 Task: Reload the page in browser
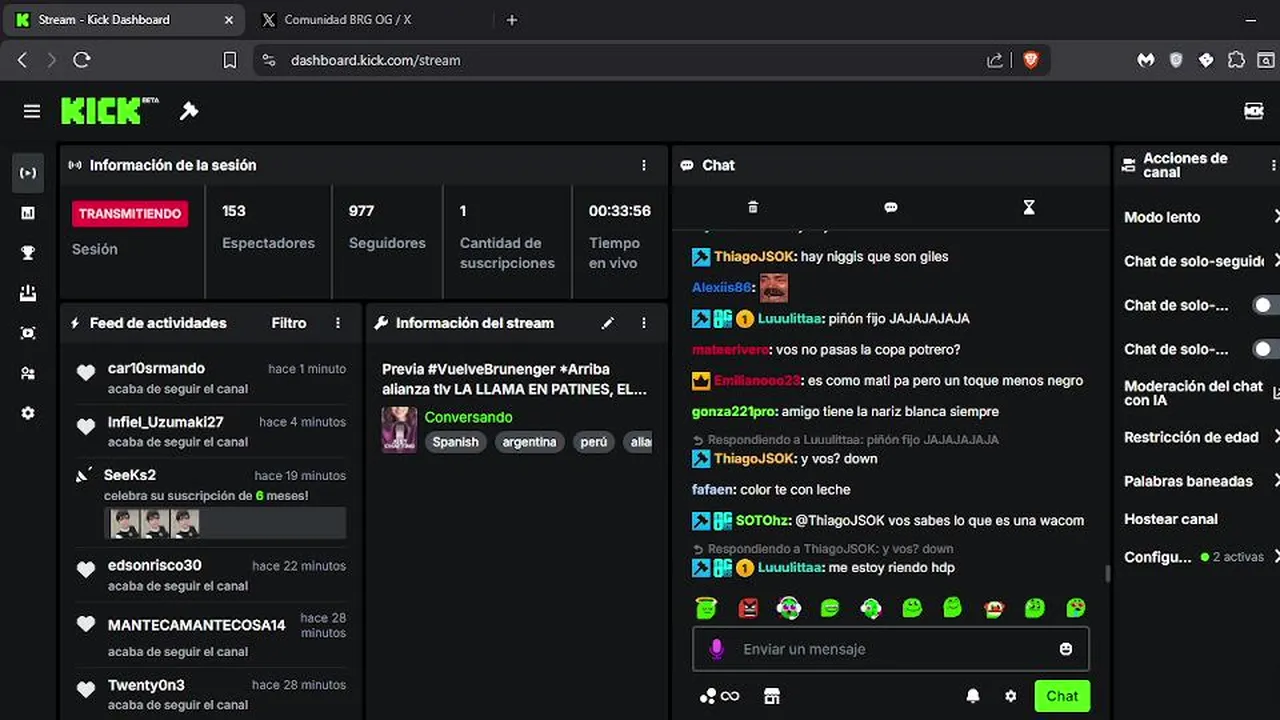pos(82,60)
